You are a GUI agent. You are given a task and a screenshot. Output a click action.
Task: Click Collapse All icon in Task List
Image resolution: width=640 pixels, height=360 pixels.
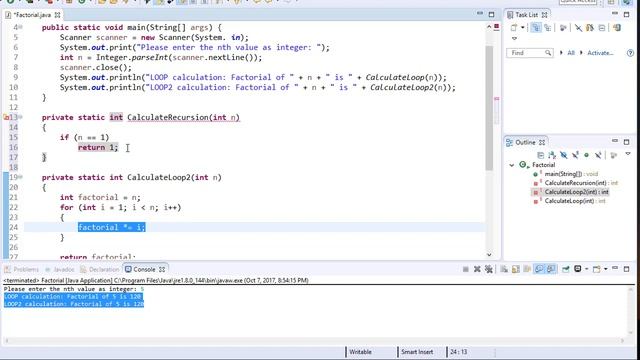[602, 28]
